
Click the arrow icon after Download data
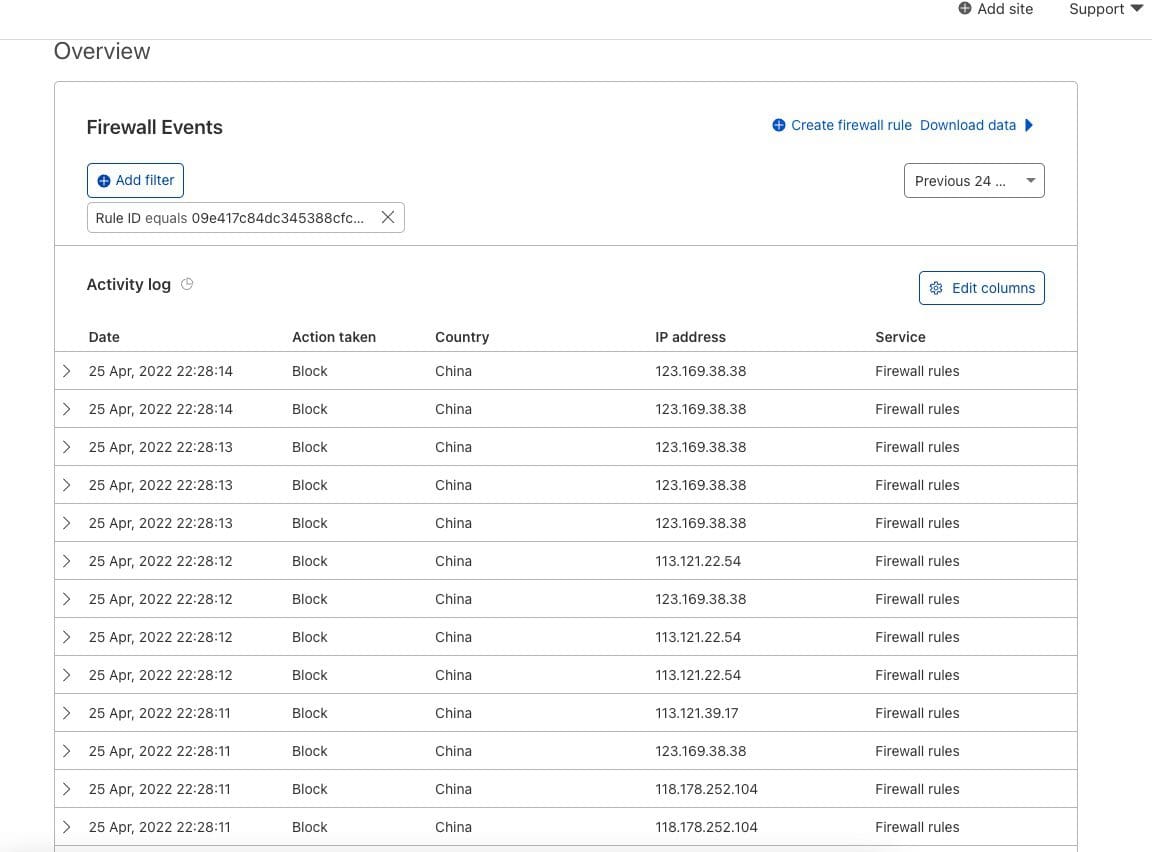click(1029, 125)
